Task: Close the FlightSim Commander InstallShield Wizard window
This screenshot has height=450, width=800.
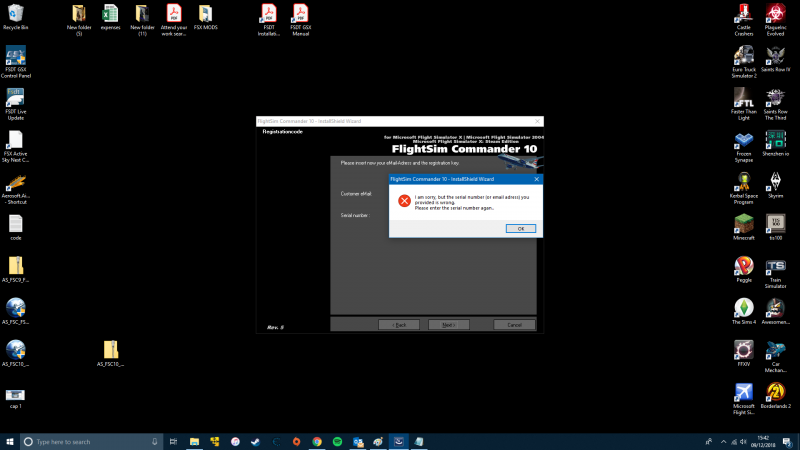Action: click(537, 121)
